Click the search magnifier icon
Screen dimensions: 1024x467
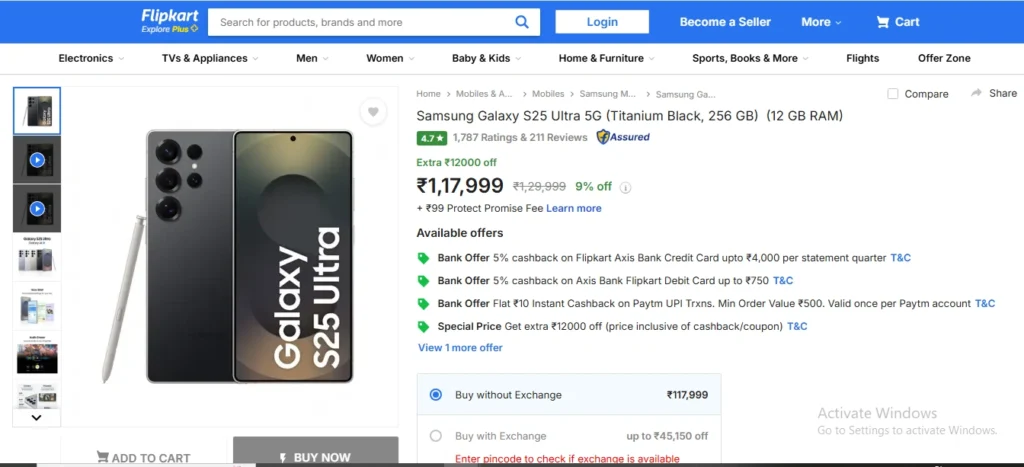tap(522, 22)
